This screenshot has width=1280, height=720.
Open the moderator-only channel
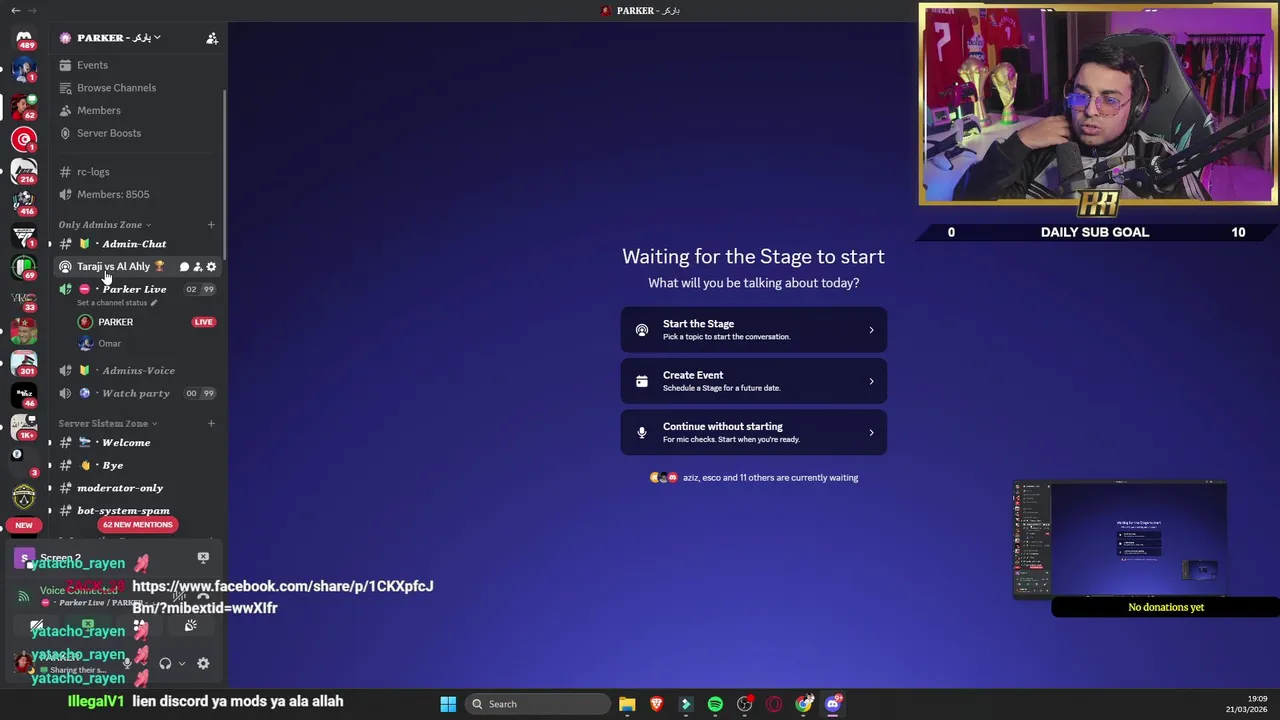(119, 488)
